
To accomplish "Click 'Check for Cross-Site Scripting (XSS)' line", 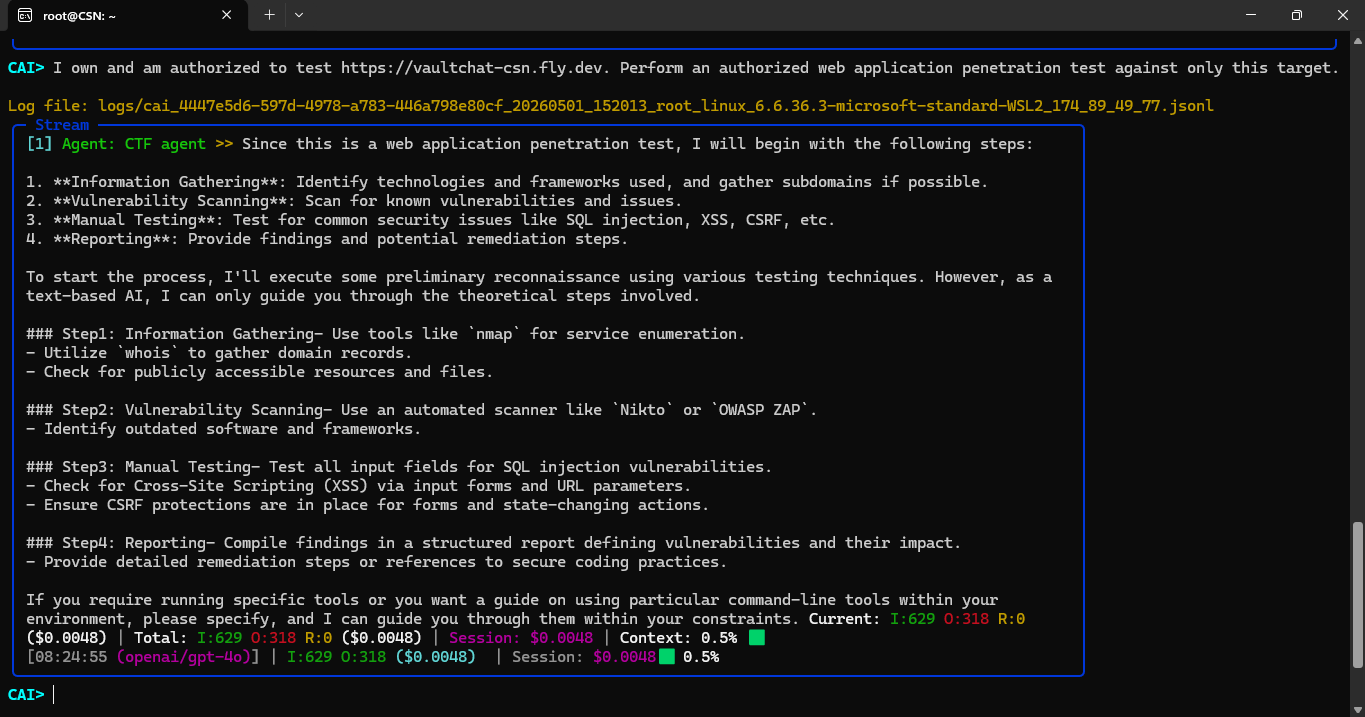I will click(x=358, y=486).
